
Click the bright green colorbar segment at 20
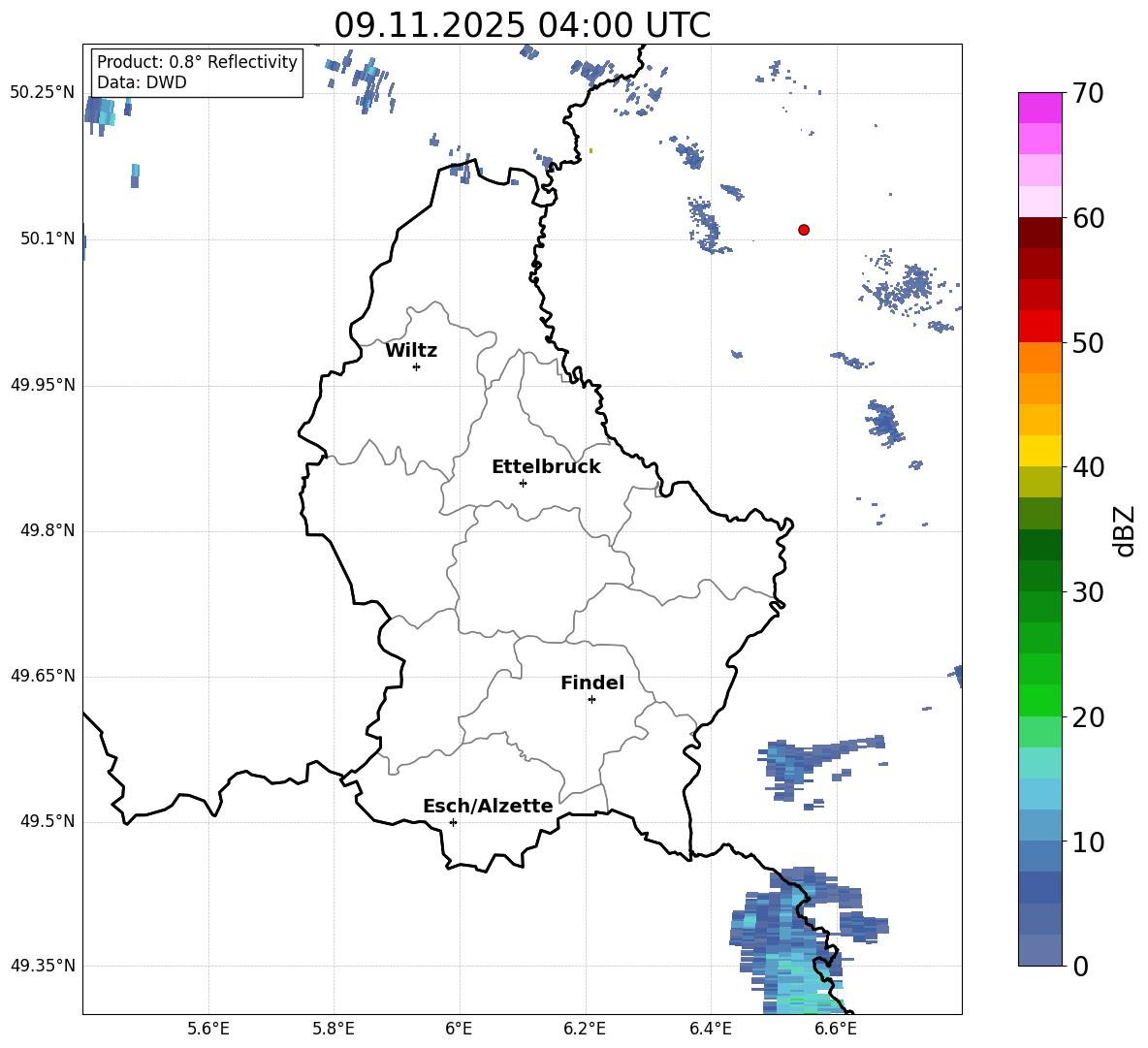(x=1039, y=700)
